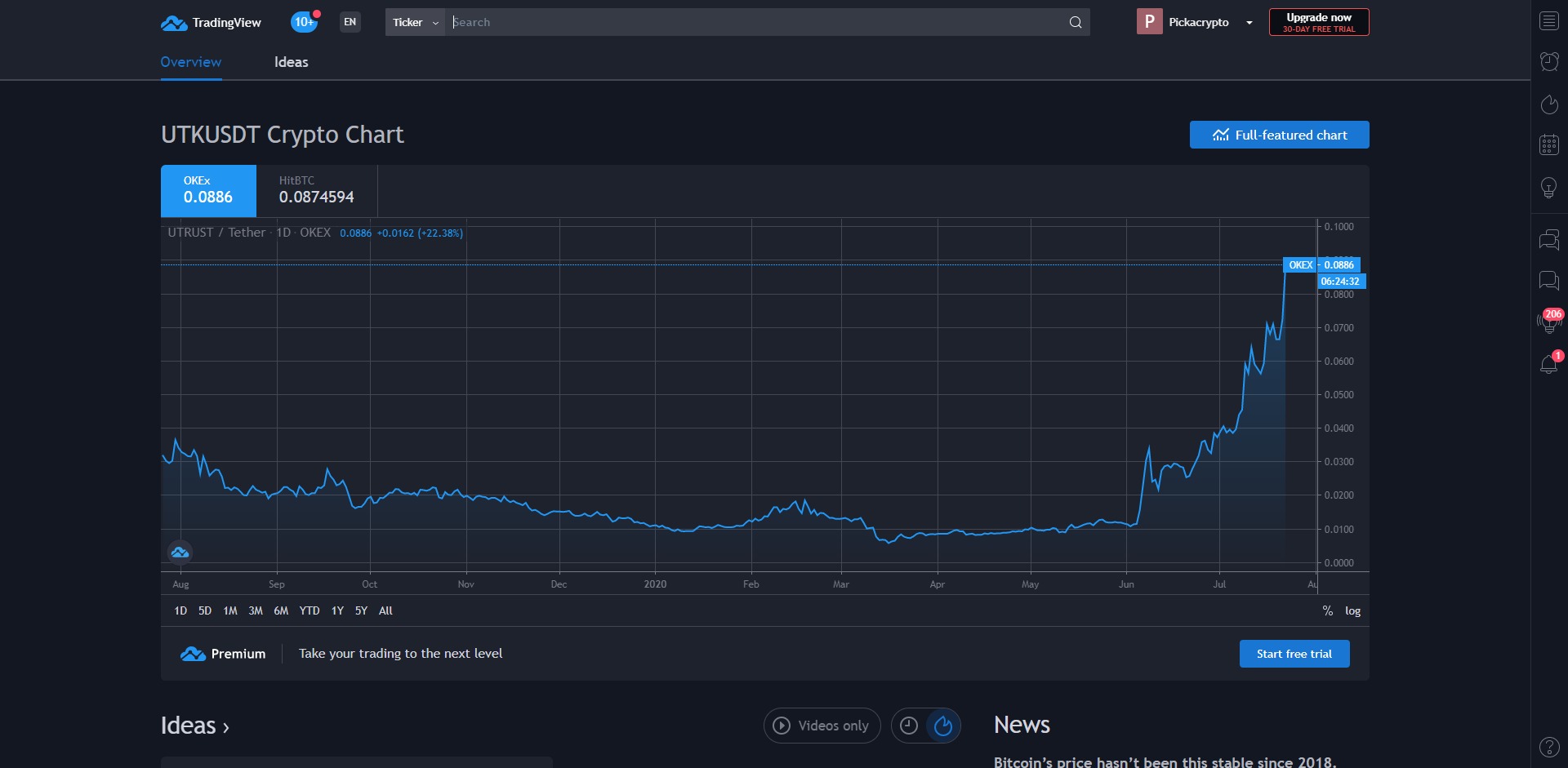The height and width of the screenshot is (768, 1568).
Task: Open the Watchlist sidebar icon
Action: tap(1549, 21)
